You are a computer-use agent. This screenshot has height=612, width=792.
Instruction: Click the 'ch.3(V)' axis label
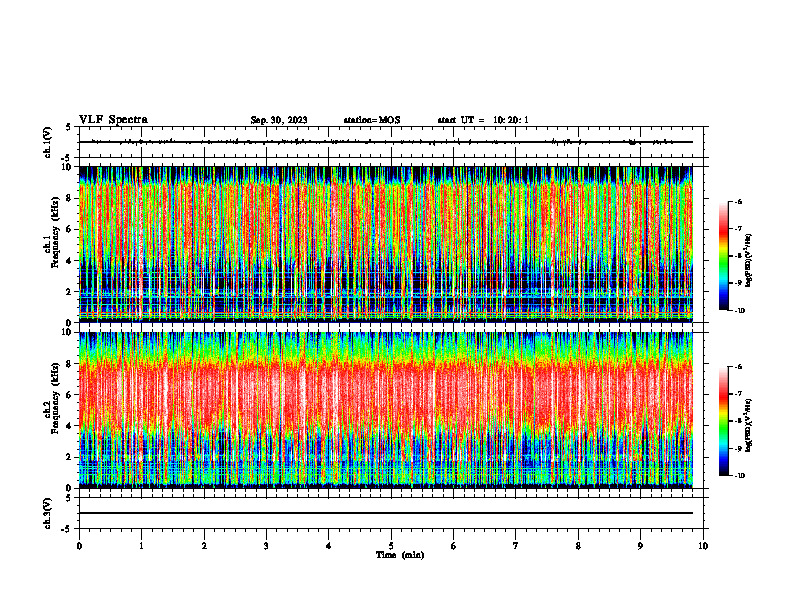pos(48,513)
